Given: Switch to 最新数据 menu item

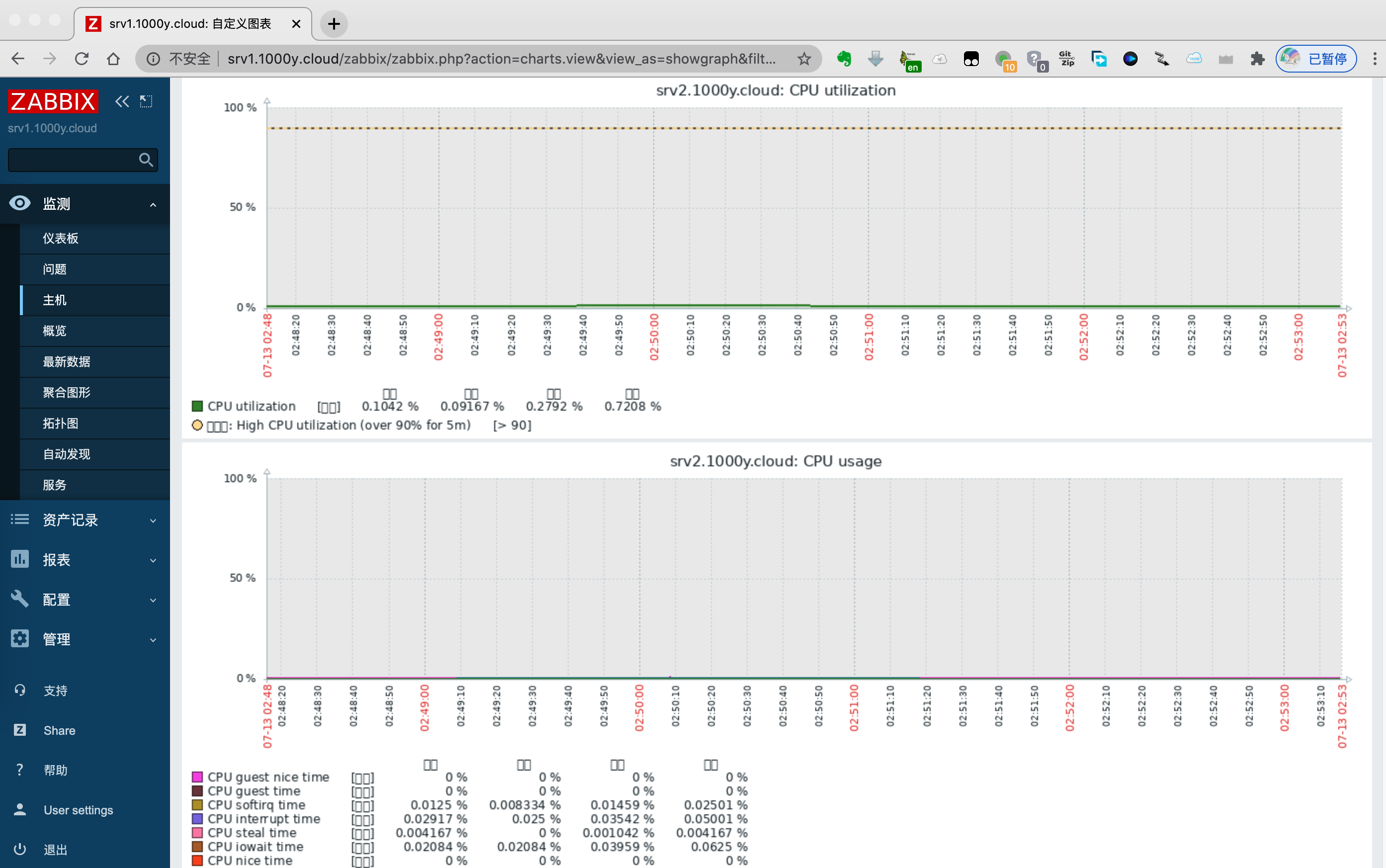Looking at the screenshot, I should pyautogui.click(x=66, y=362).
